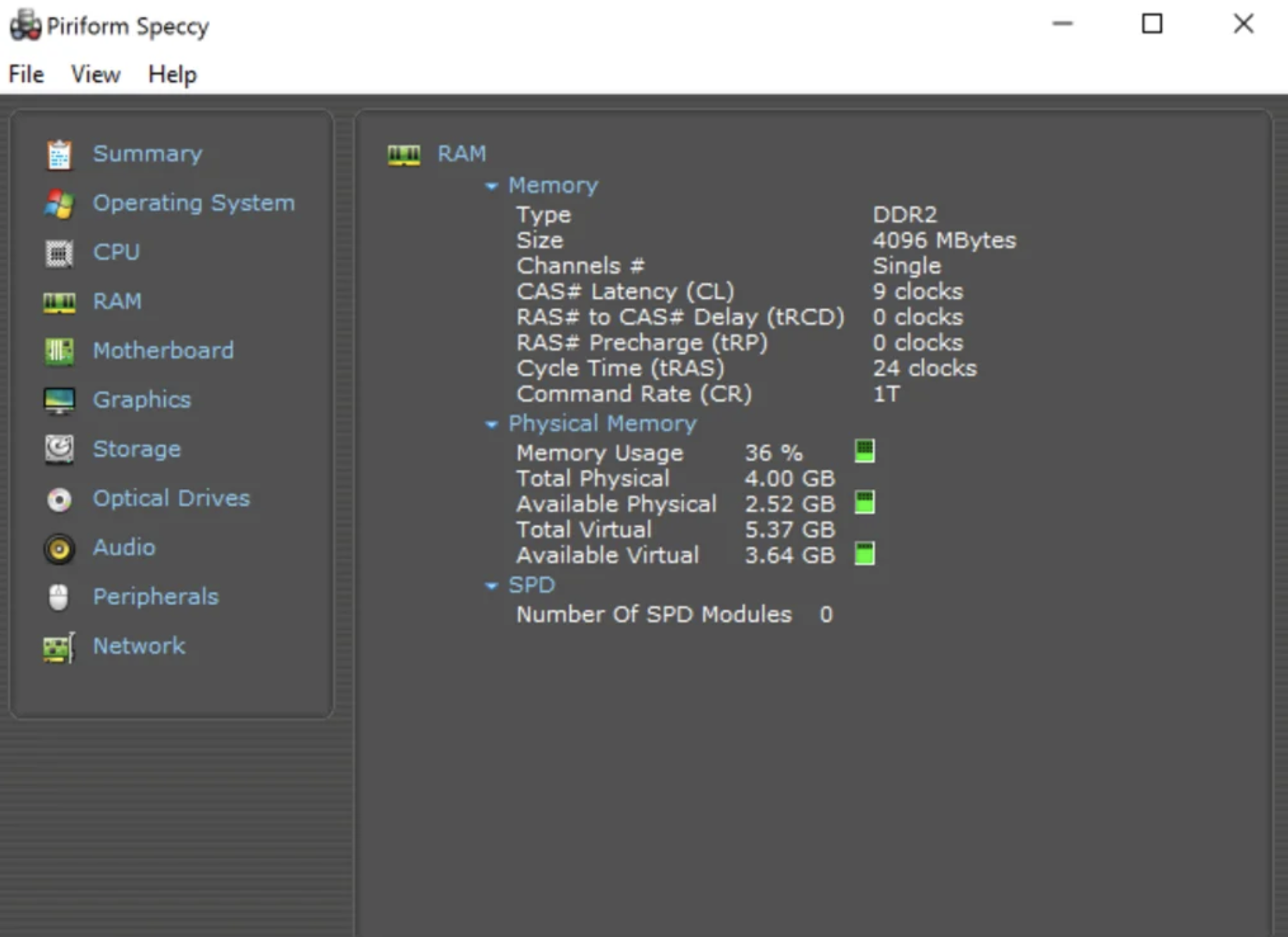Select the DDR2 type value

click(905, 214)
